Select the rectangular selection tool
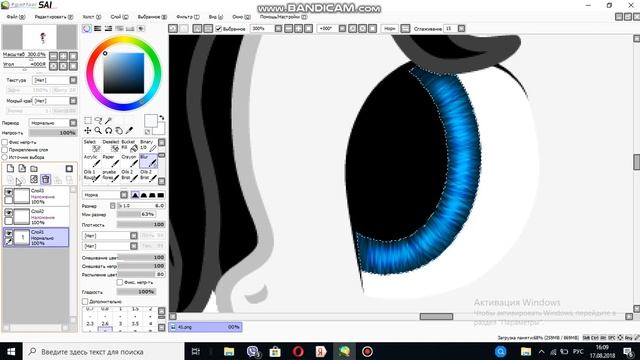640x360 pixels. [88, 120]
